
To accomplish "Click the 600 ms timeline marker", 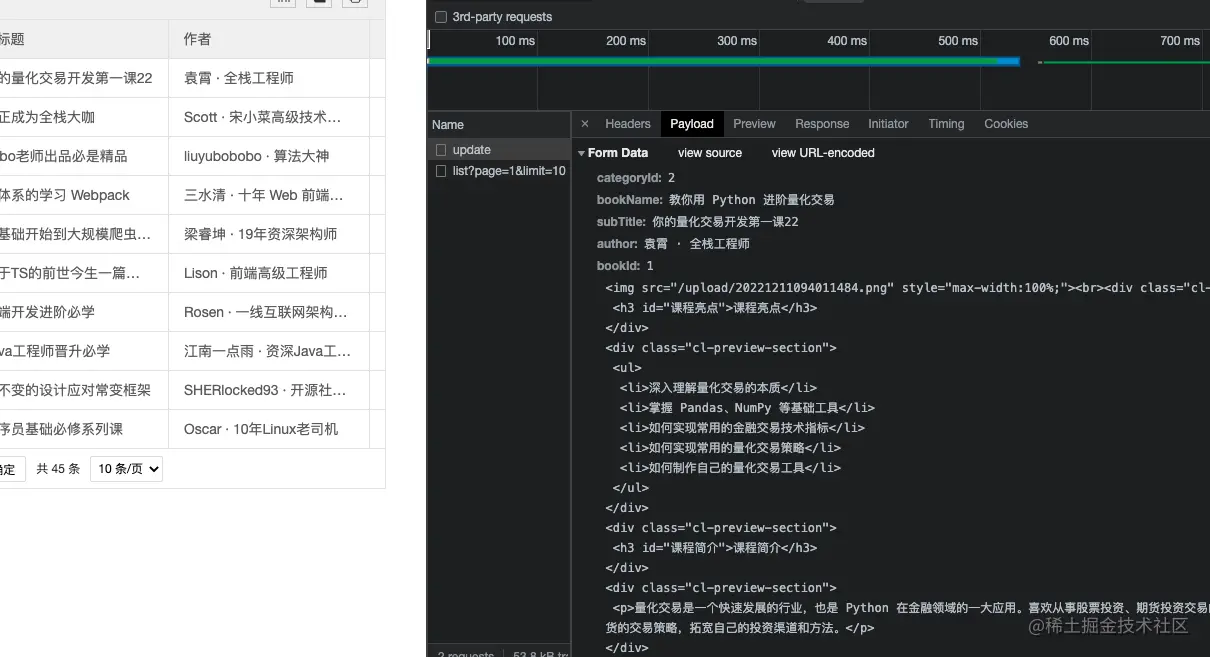I will 1069,41.
